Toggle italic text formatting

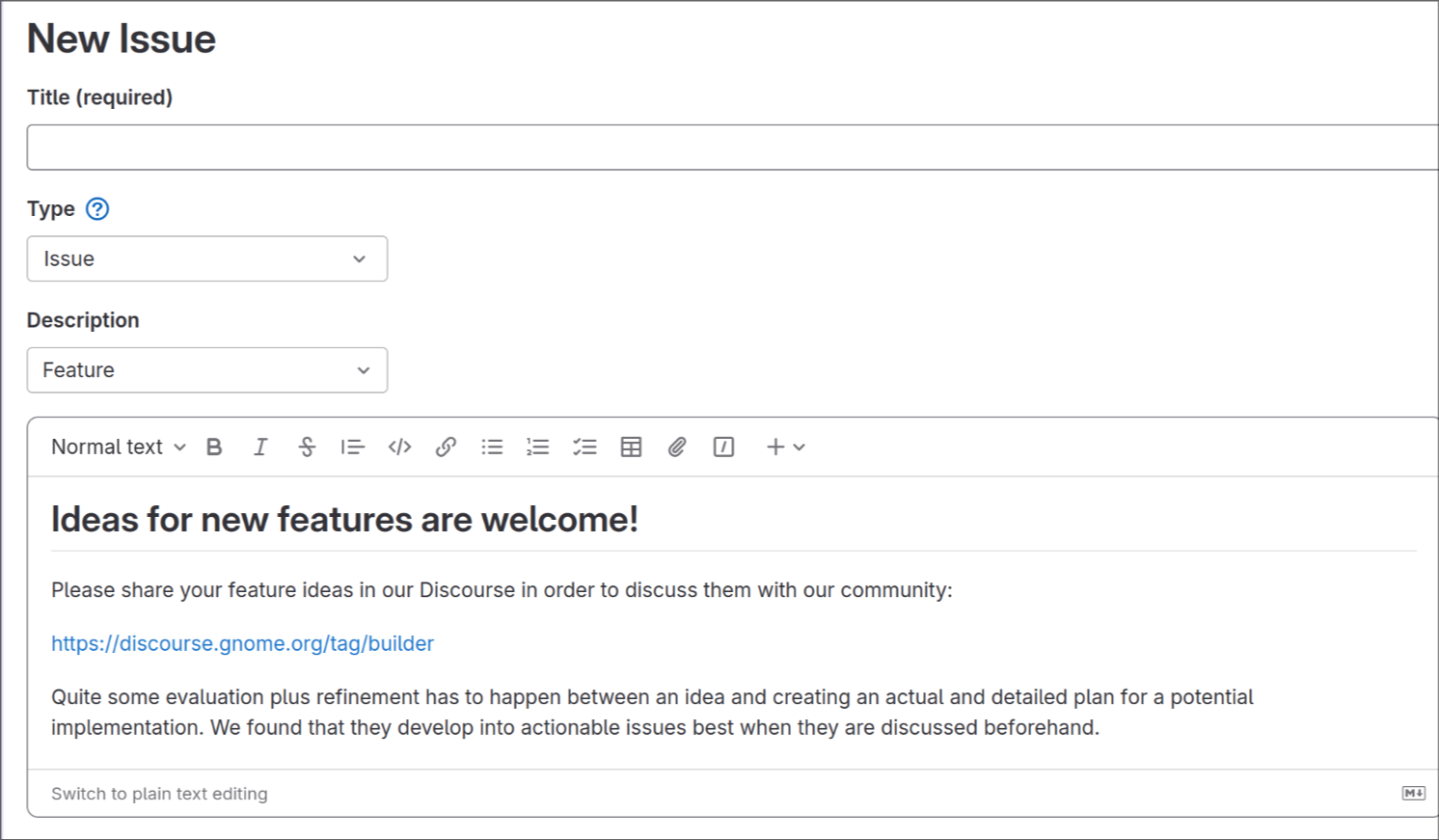(260, 447)
